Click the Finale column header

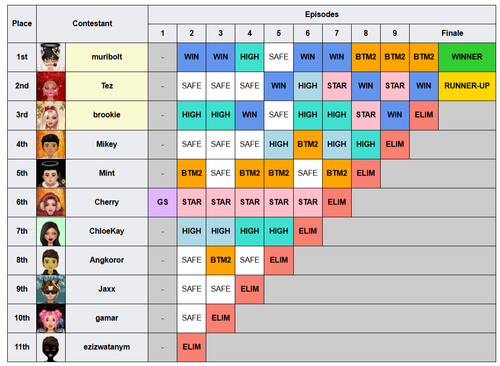[452, 33]
